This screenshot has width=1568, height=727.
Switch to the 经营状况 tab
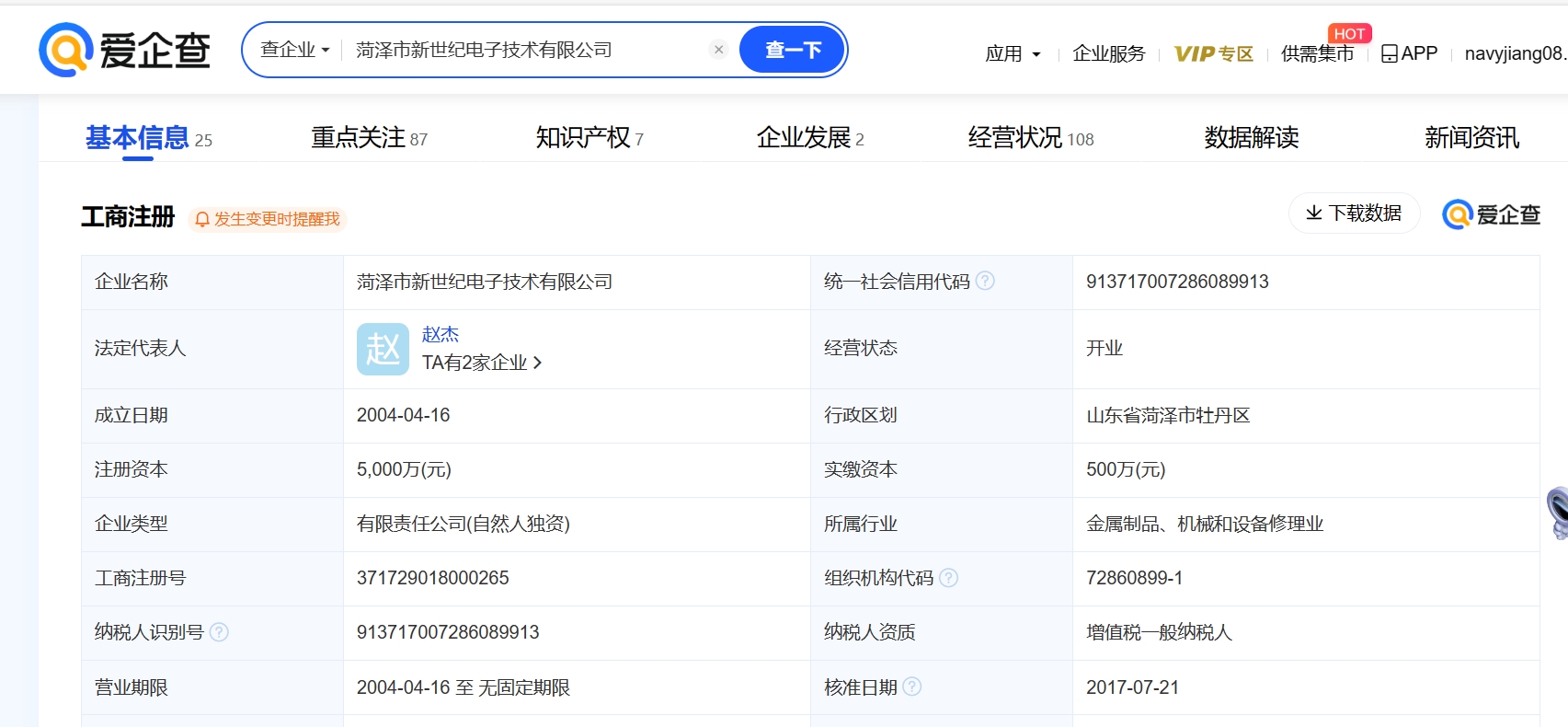[1031, 138]
